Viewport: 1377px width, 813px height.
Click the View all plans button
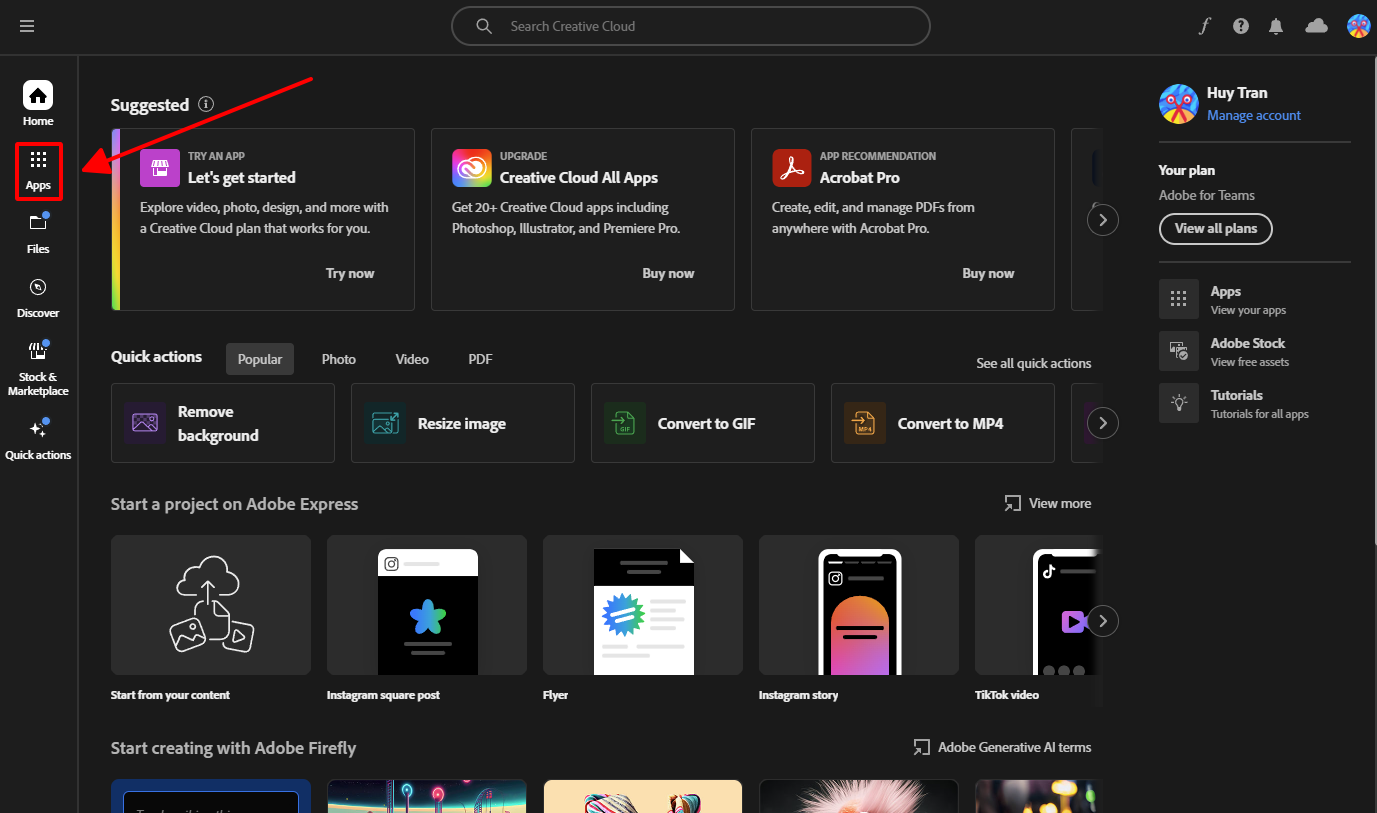[1215, 228]
